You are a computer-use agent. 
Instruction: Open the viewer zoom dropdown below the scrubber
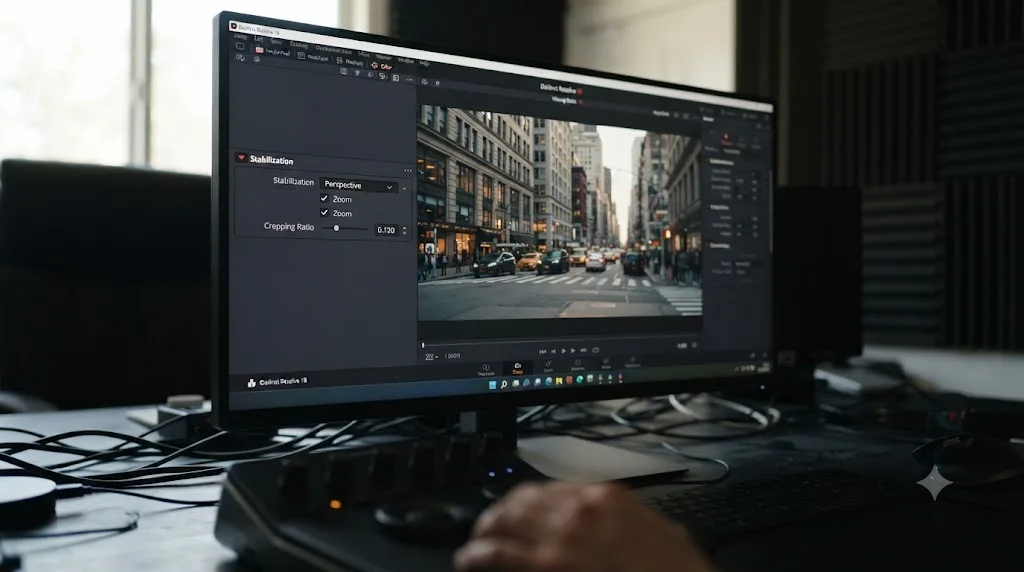pos(431,357)
